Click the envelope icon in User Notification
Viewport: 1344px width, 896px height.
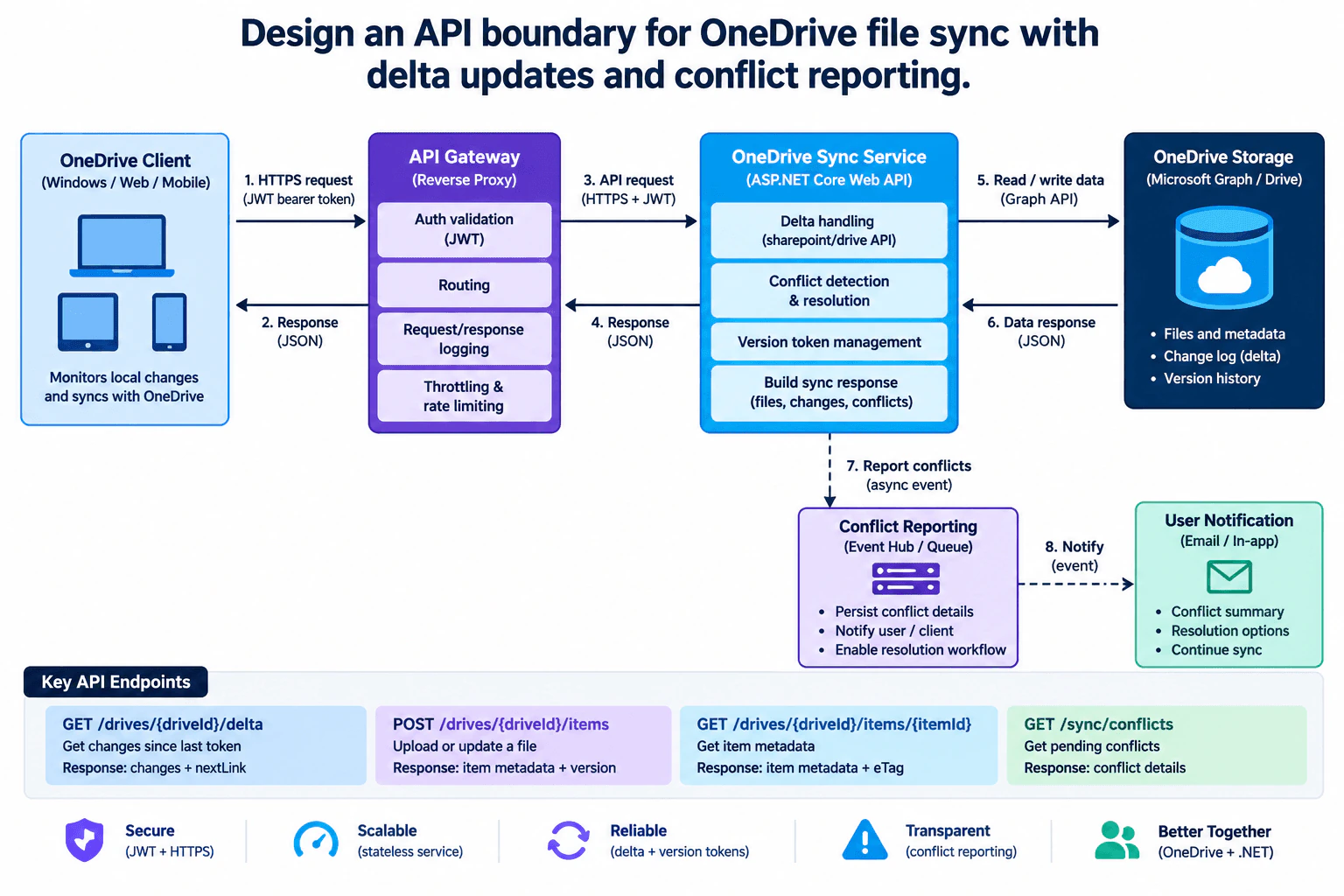click(1229, 577)
